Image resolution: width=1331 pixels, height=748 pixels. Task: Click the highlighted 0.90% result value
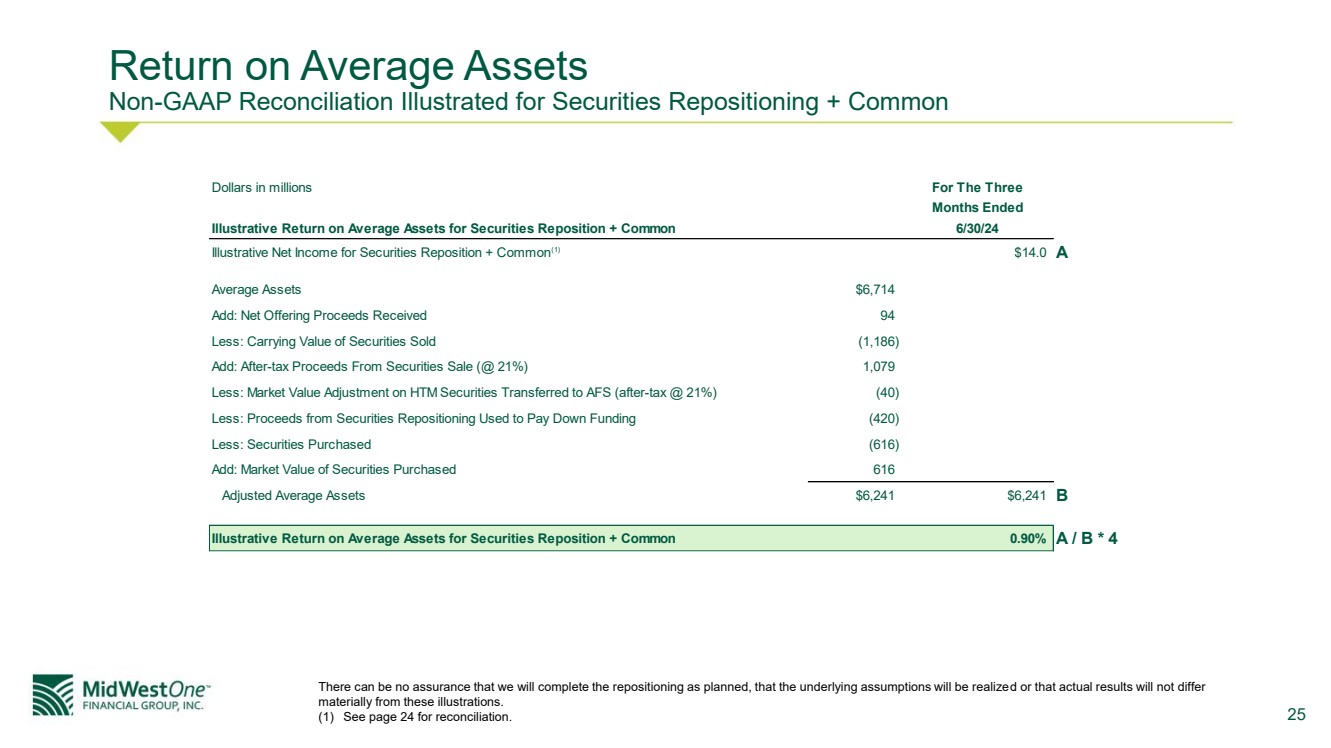pyautogui.click(x=1027, y=539)
